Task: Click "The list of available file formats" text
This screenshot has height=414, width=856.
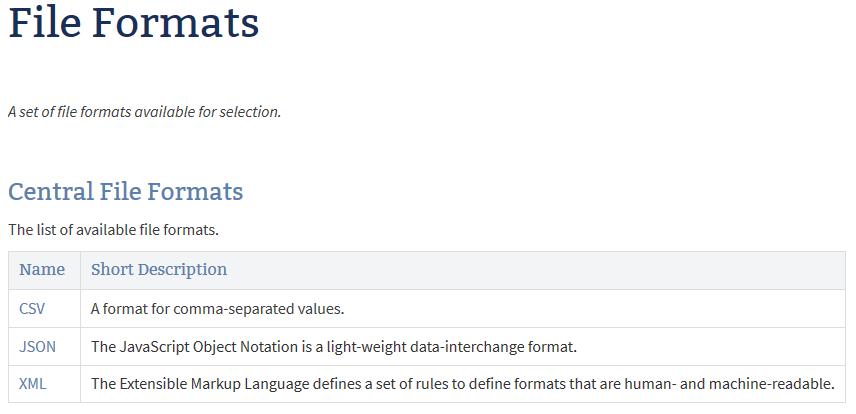Action: pyautogui.click(x=113, y=230)
